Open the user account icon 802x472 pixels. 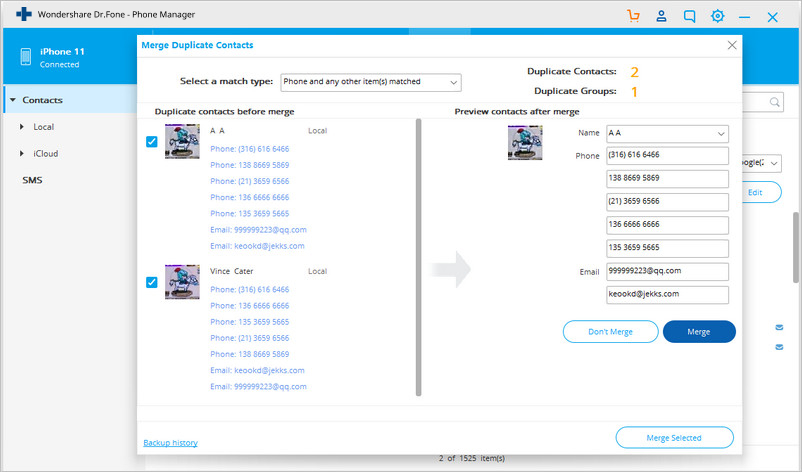coord(661,16)
